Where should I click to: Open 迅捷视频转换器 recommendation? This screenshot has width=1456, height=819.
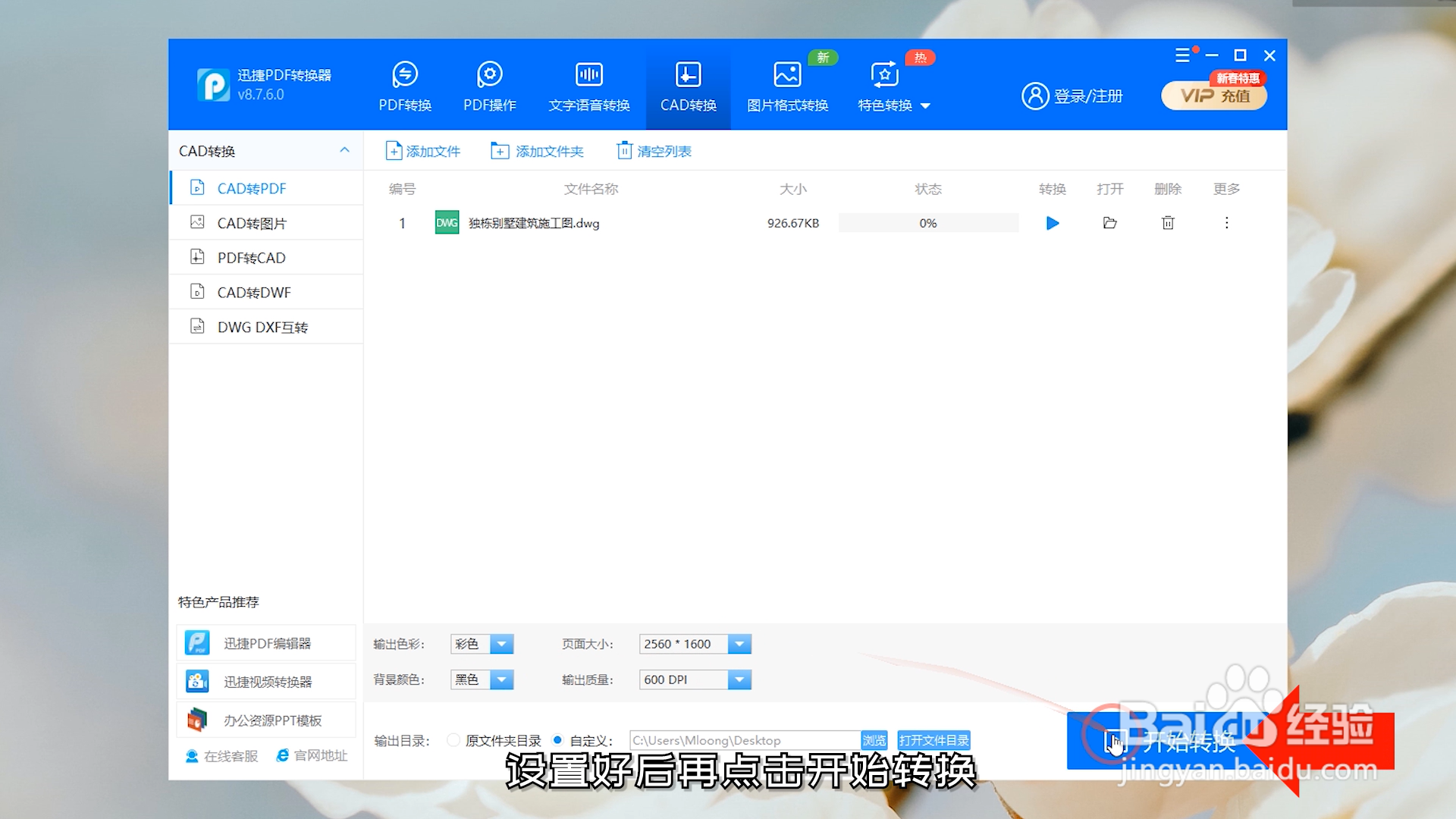(x=266, y=682)
